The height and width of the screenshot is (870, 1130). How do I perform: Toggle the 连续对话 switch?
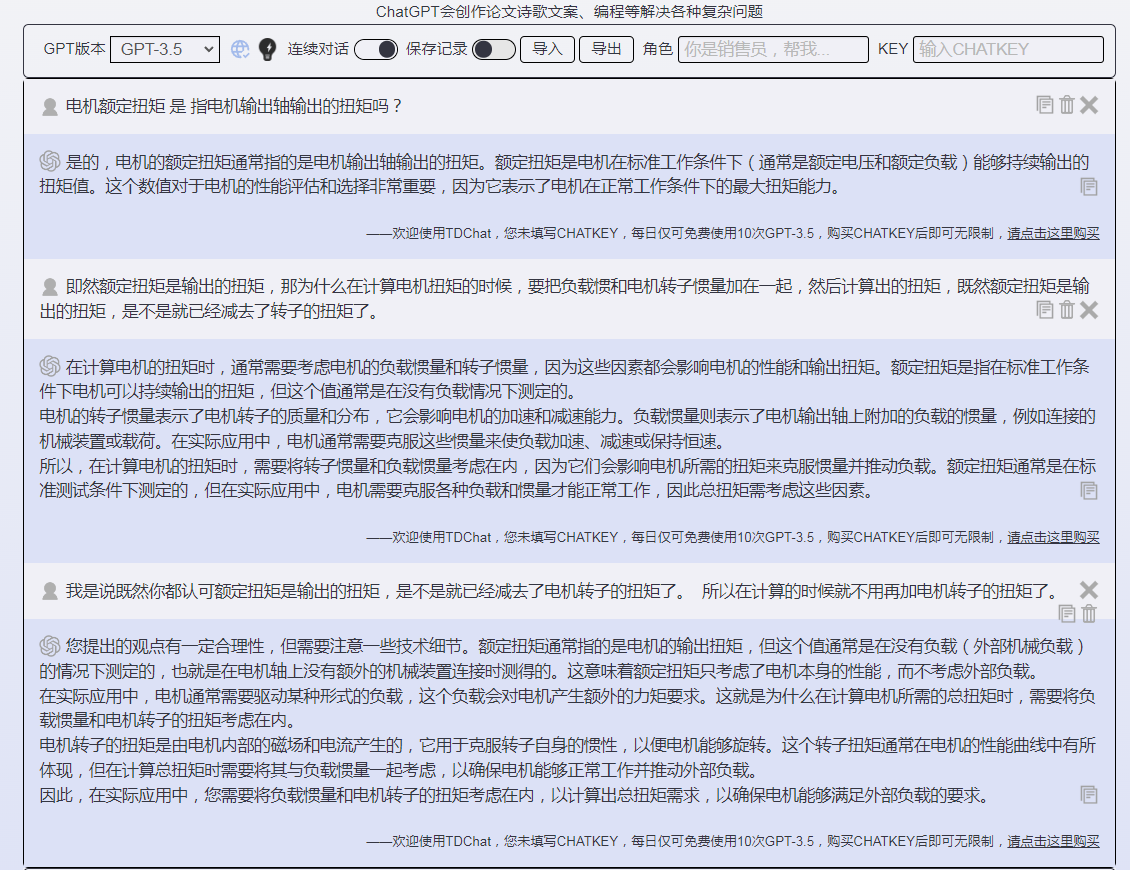point(376,49)
